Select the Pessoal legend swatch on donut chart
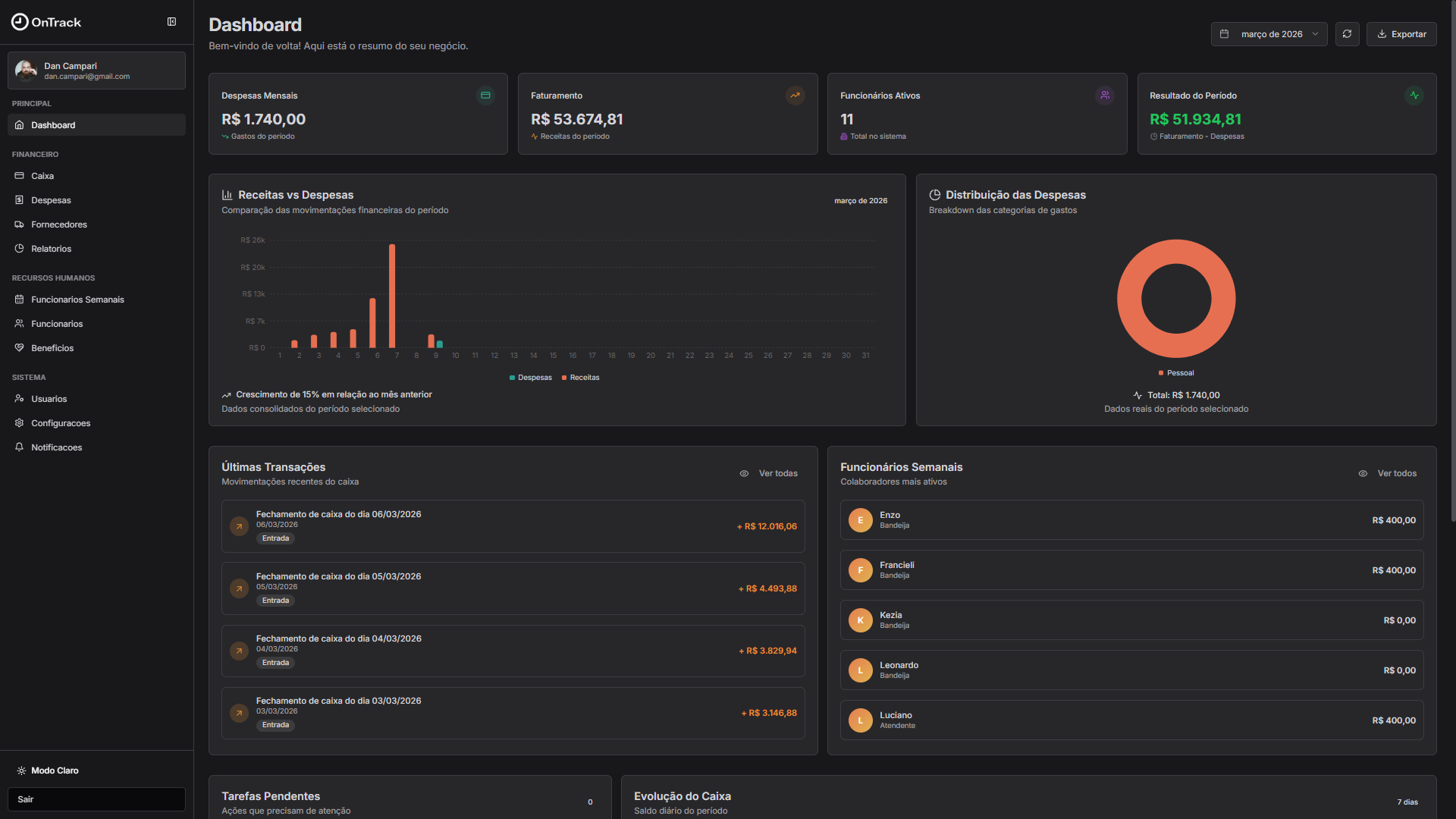1456x819 pixels. [x=1161, y=372]
